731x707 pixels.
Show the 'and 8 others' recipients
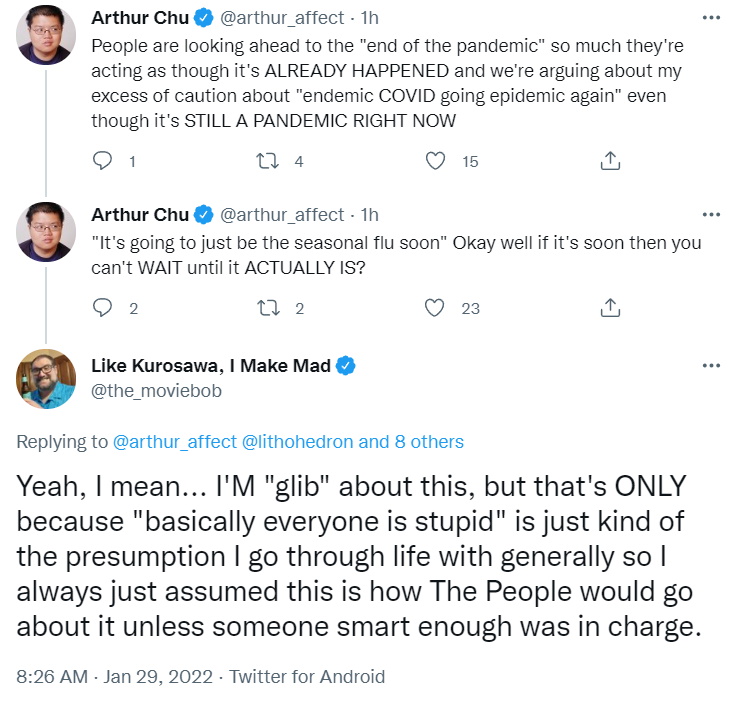tap(411, 442)
